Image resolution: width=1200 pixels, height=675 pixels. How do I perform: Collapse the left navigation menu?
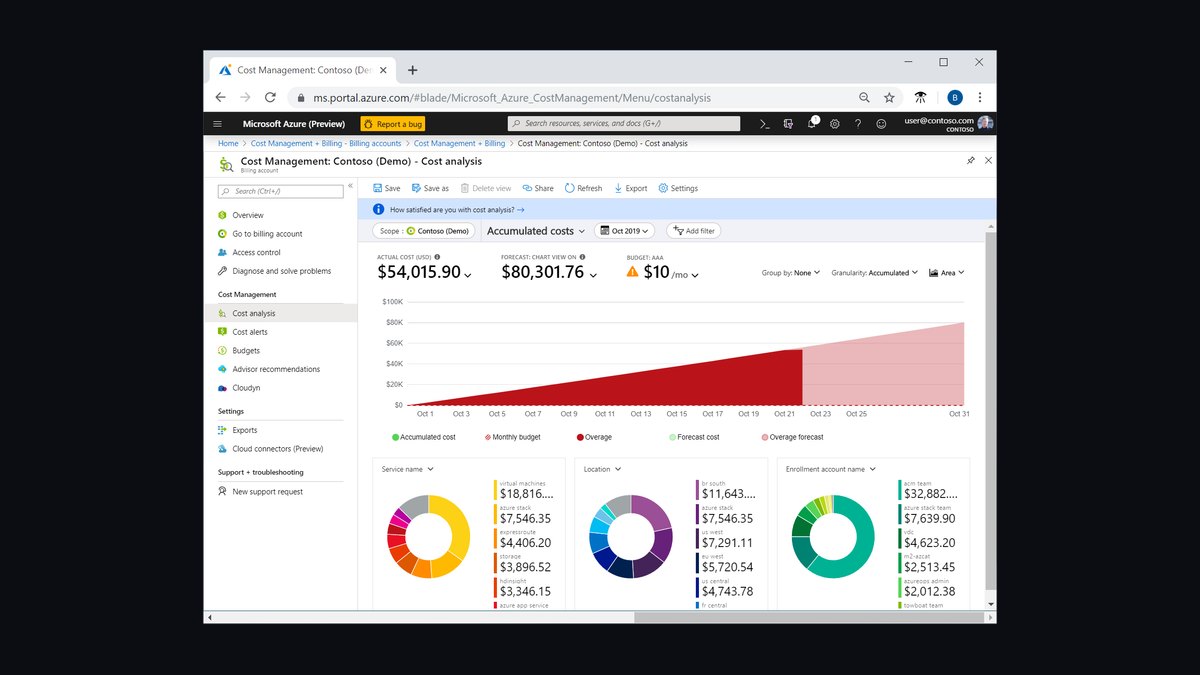(x=350, y=187)
